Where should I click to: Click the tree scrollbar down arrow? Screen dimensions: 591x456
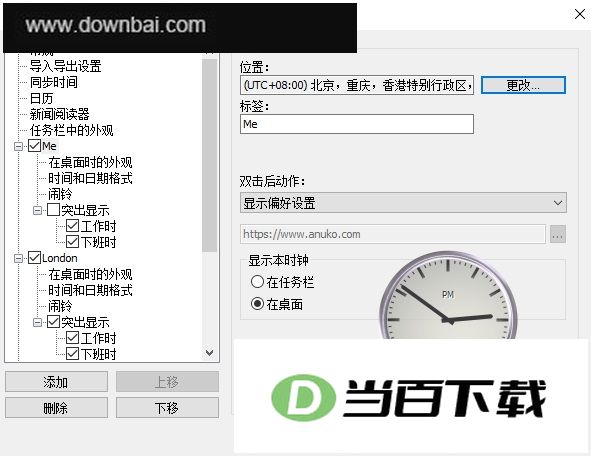210,353
